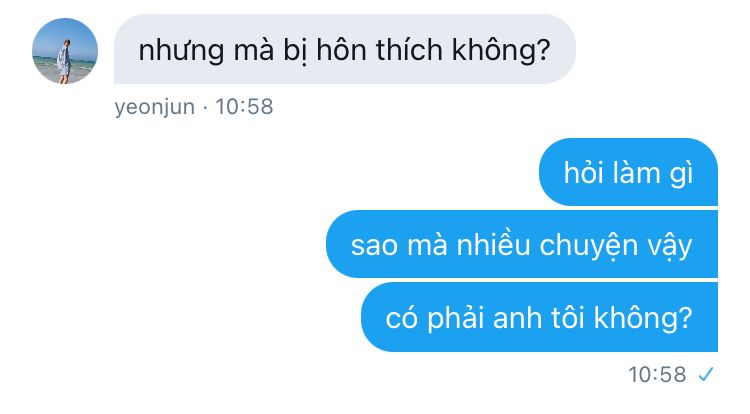Click 'không?' in the gray received bubble
Viewport: 750px width, 414px height.
tap(501, 51)
